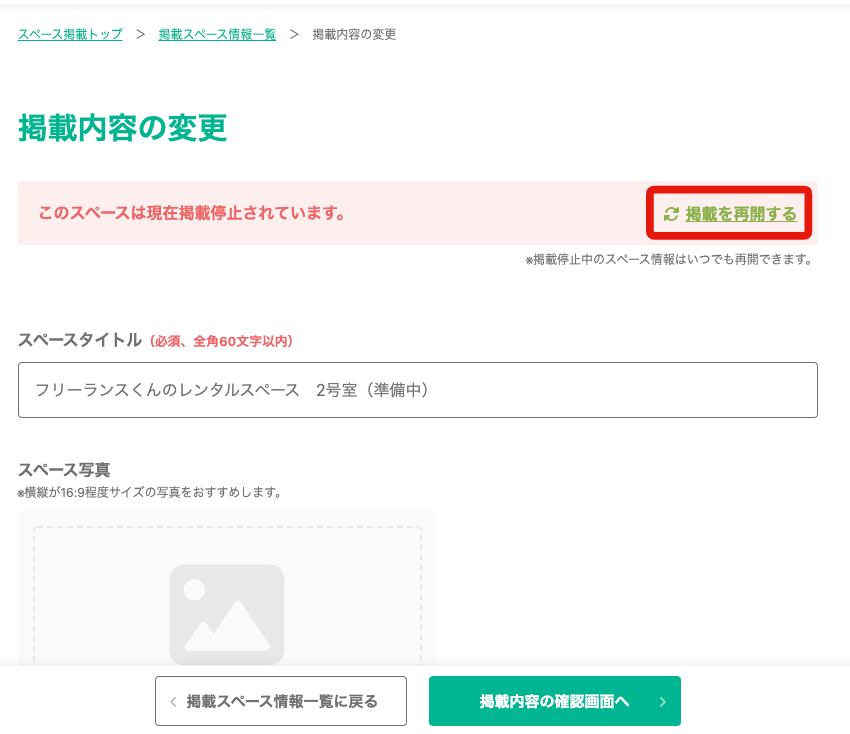Image resolution: width=850 pixels, height=734 pixels.
Task: Click the refresh icon beside 掲載を再開する
Action: [671, 214]
